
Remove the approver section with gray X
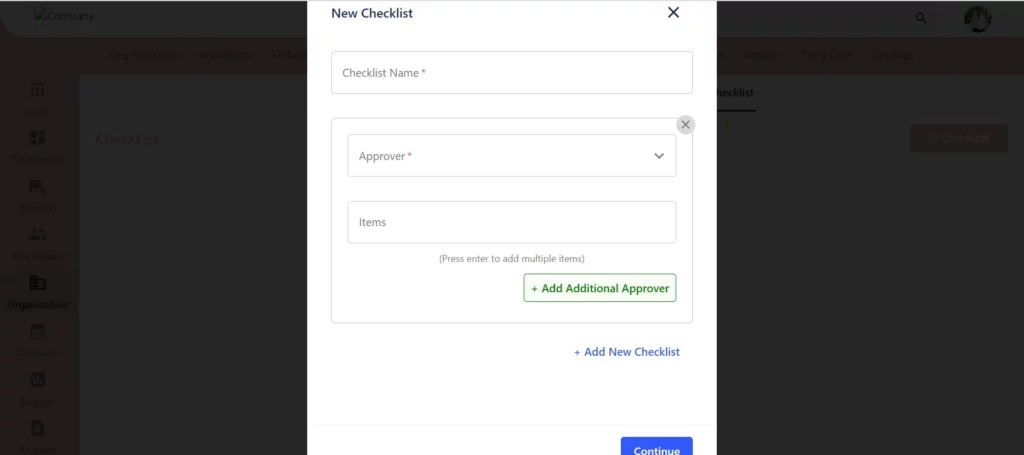(x=685, y=125)
